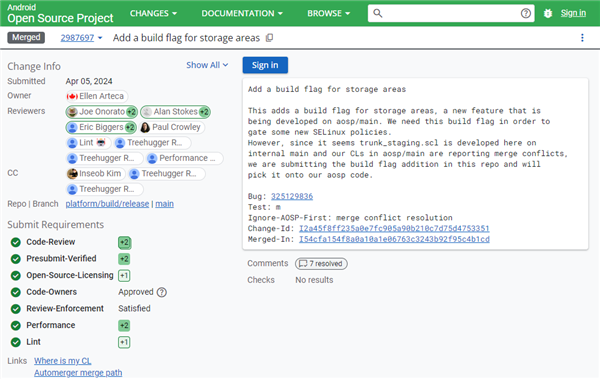Viewport: 600px width, 379px height.
Task: Expand the BROWSE menu
Action: point(329,13)
